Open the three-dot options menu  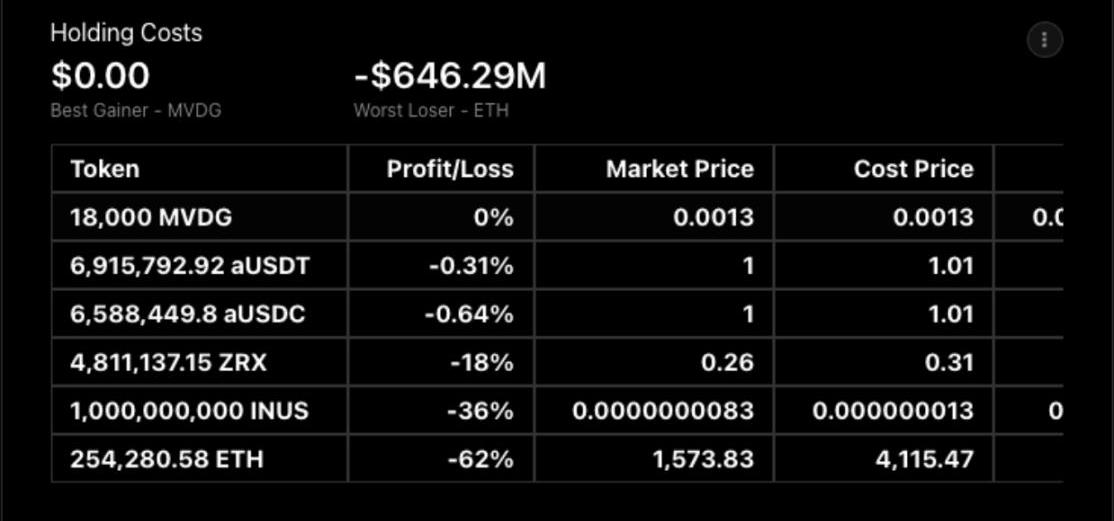[1044, 39]
